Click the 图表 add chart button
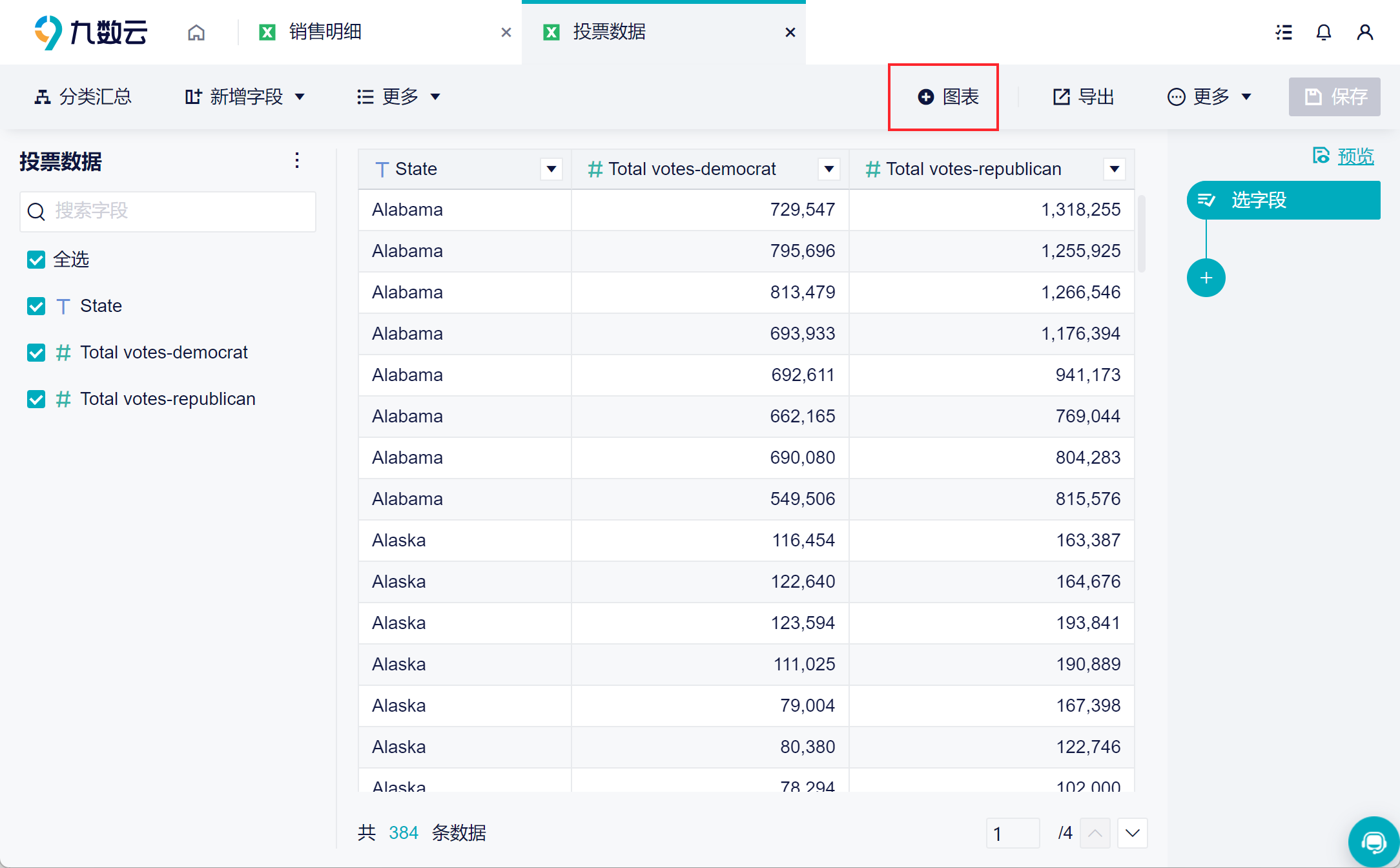Screen dimensions: 1400x868 [948, 97]
